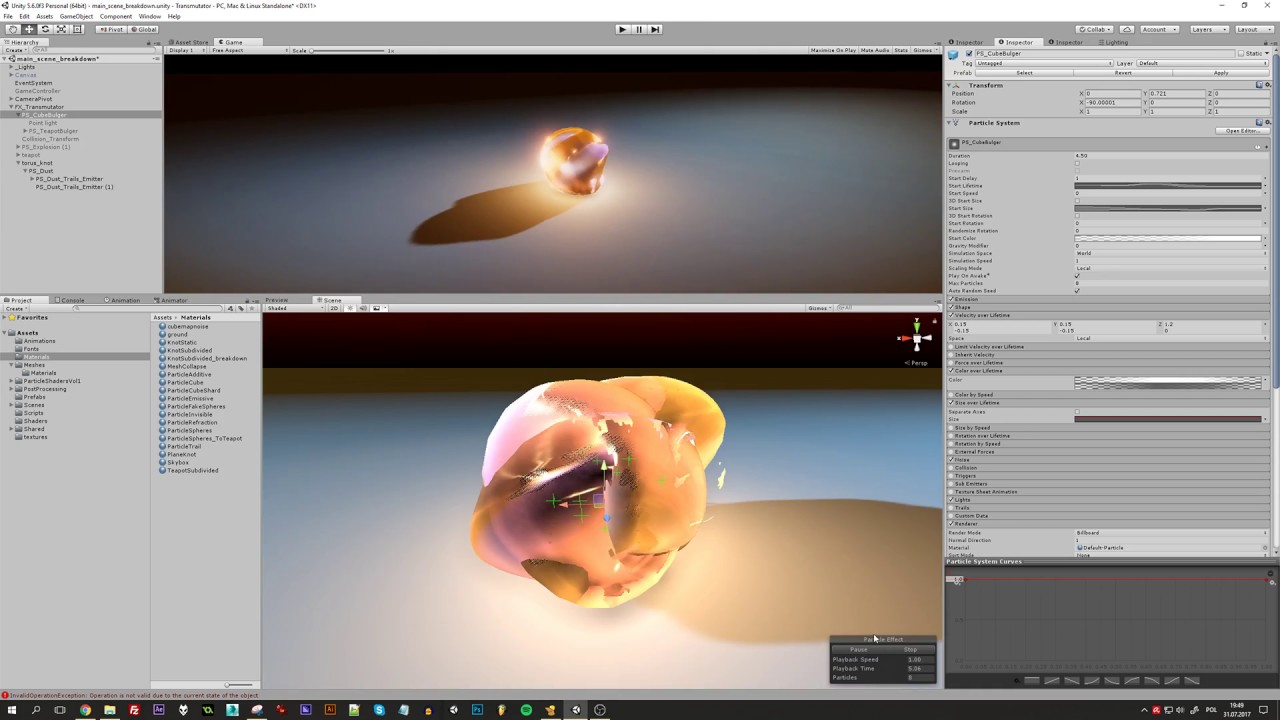Viewport: 1280px width, 720px height.
Task: Open the Assets menu
Action: pos(44,17)
